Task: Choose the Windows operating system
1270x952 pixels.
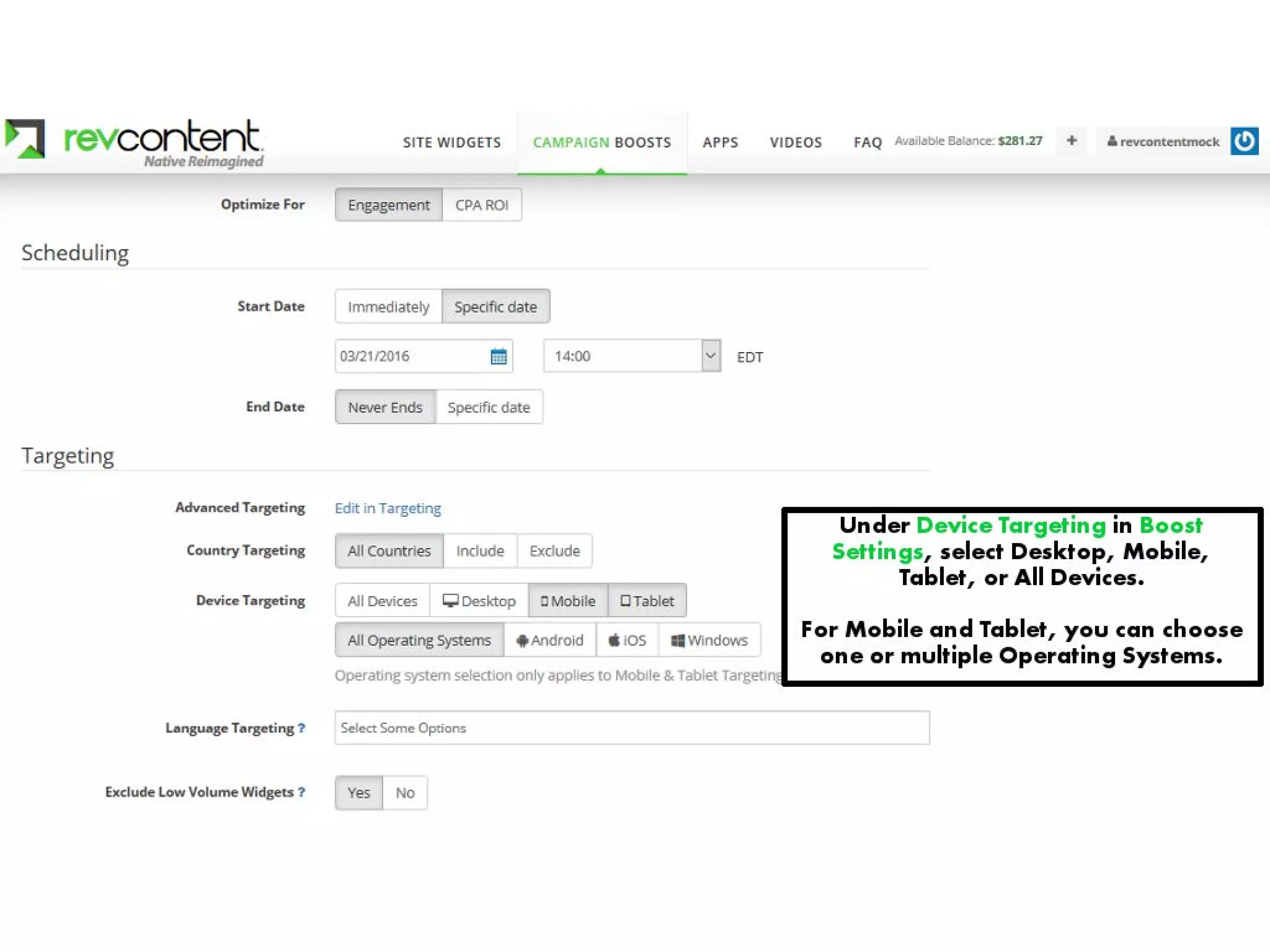Action: tap(709, 640)
